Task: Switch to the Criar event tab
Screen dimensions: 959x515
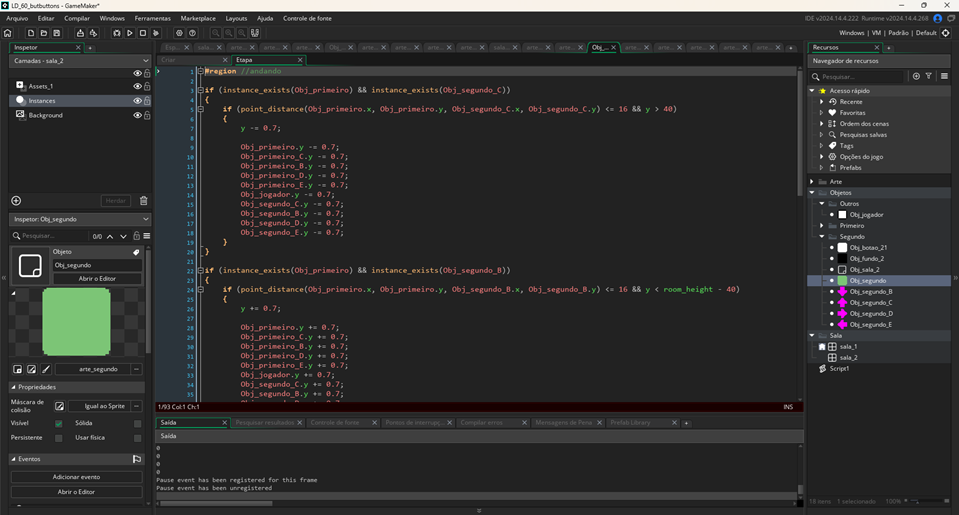Action: coord(191,60)
